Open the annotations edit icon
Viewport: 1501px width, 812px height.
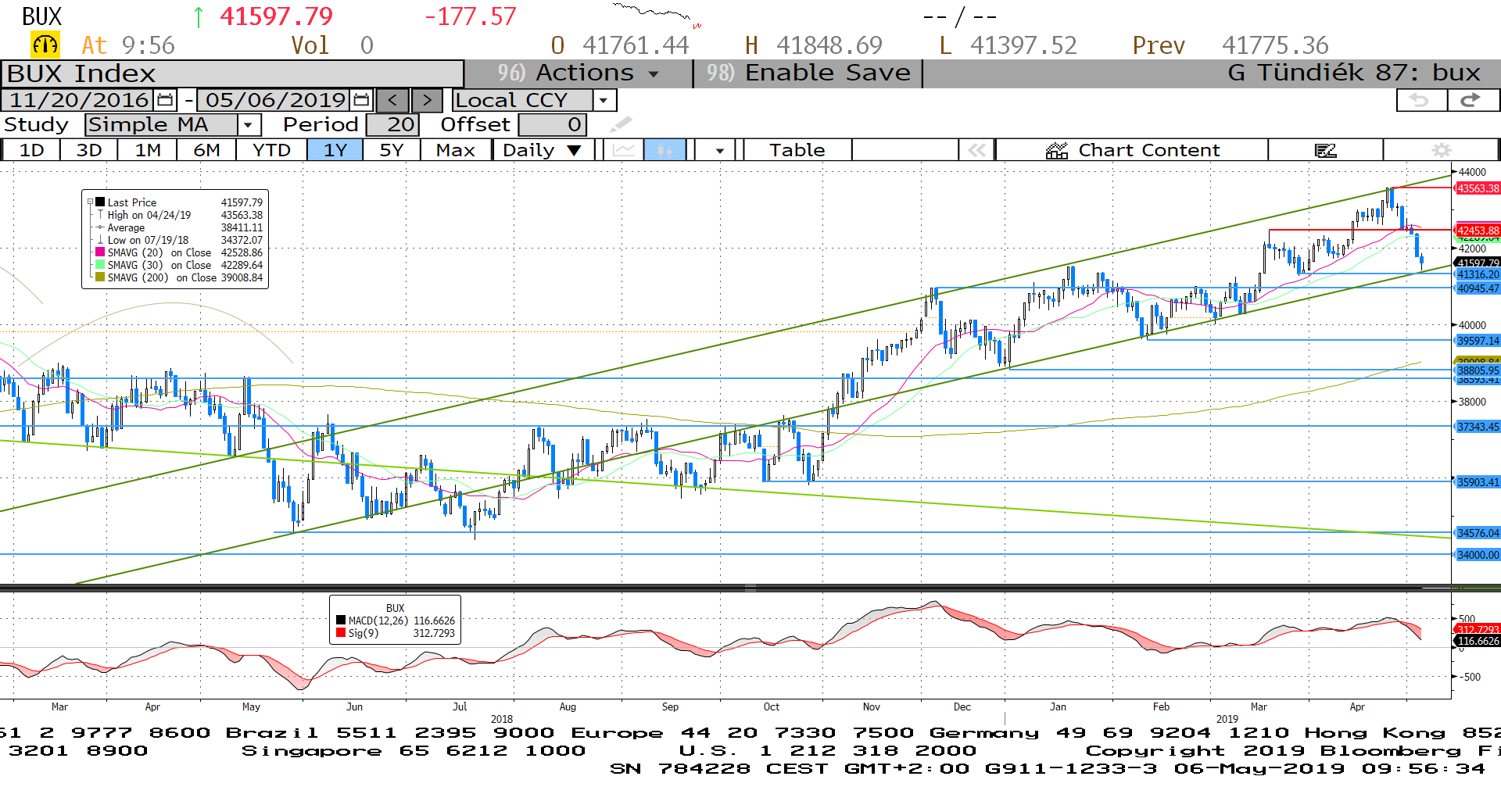(x=1326, y=150)
